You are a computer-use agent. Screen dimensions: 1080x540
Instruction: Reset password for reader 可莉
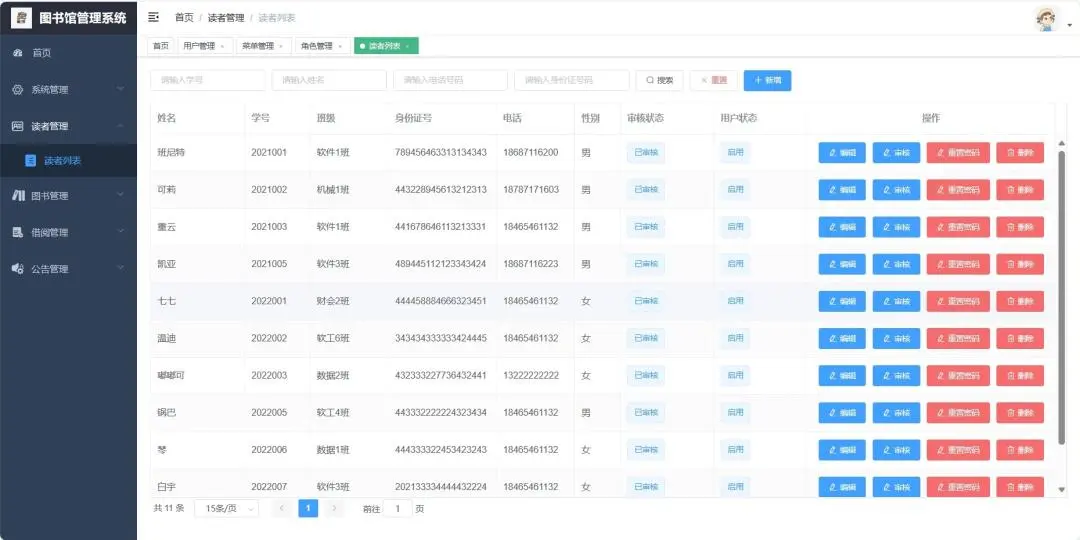pyautogui.click(x=958, y=190)
